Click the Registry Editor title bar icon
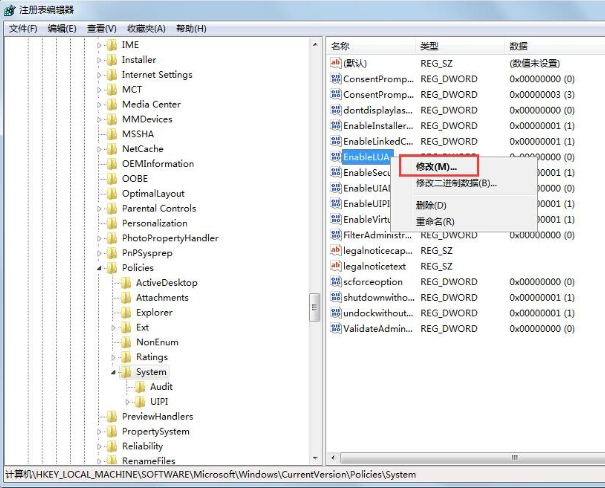 pyautogui.click(x=9, y=10)
